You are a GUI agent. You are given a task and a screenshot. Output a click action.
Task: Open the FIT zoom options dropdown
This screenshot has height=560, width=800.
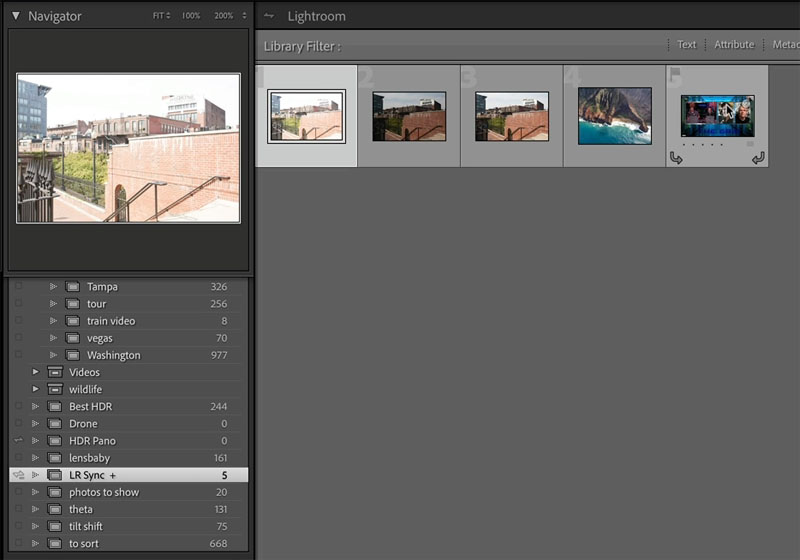[162, 16]
